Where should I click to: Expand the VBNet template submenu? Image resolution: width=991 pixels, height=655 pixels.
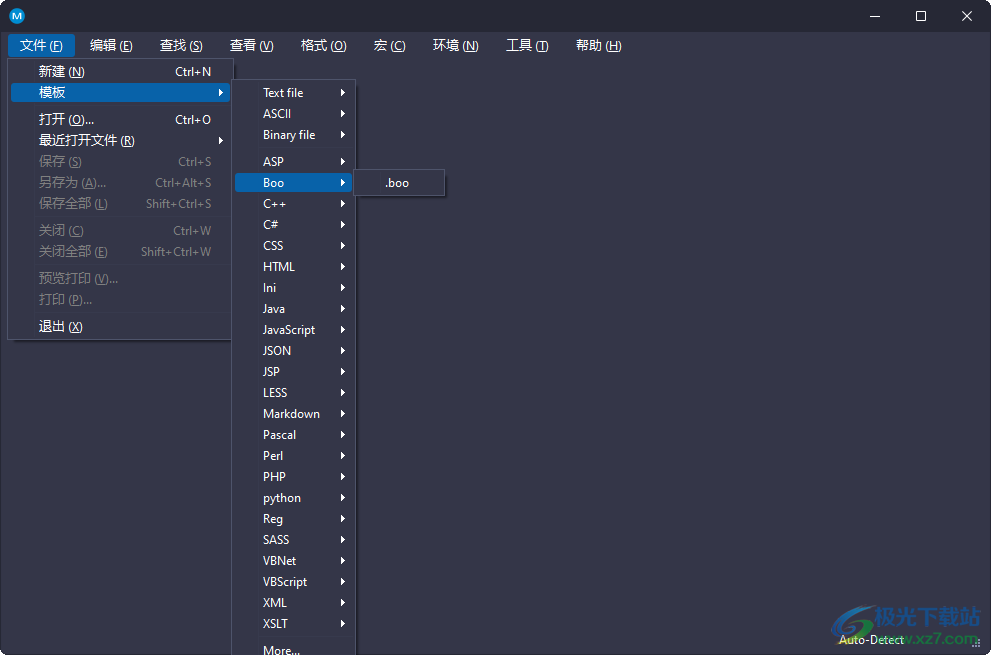(x=294, y=561)
